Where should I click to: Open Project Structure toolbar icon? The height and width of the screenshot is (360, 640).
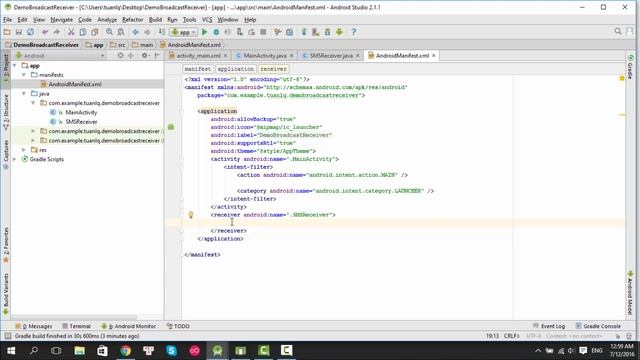(289, 32)
